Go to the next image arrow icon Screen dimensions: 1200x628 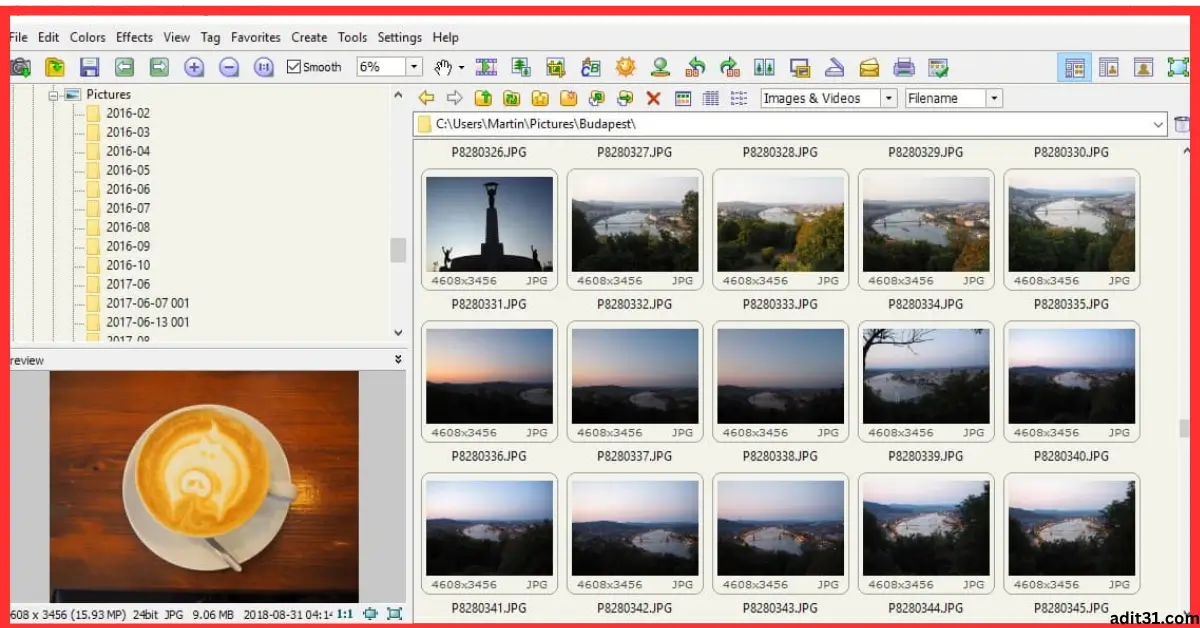tap(159, 67)
